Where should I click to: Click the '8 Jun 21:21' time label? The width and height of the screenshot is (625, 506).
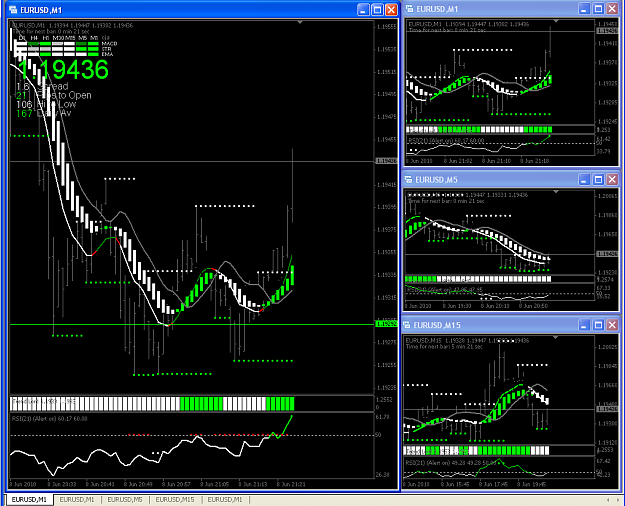[291, 484]
